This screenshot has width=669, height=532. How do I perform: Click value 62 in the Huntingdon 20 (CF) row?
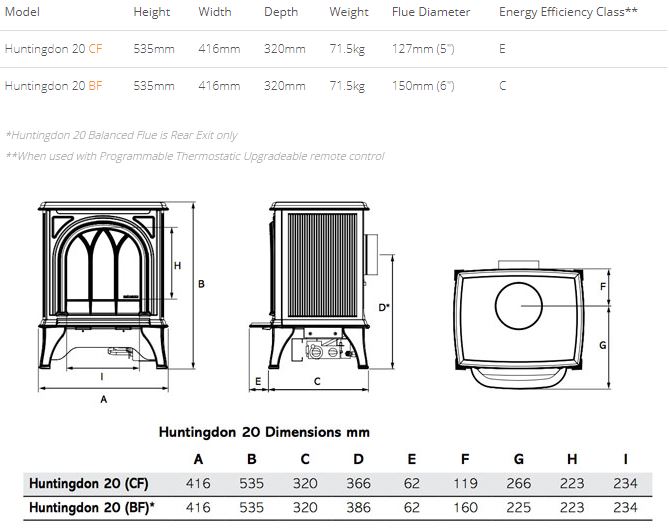pos(412,483)
